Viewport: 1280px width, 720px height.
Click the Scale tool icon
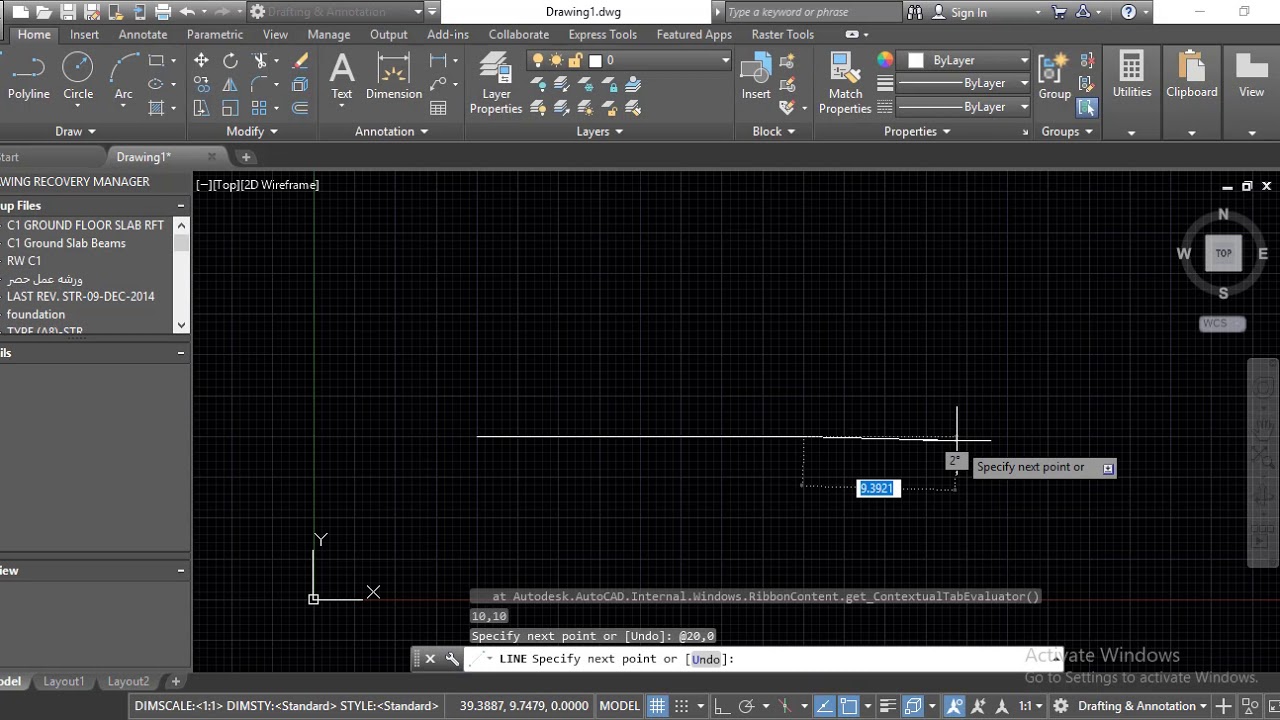[230, 108]
